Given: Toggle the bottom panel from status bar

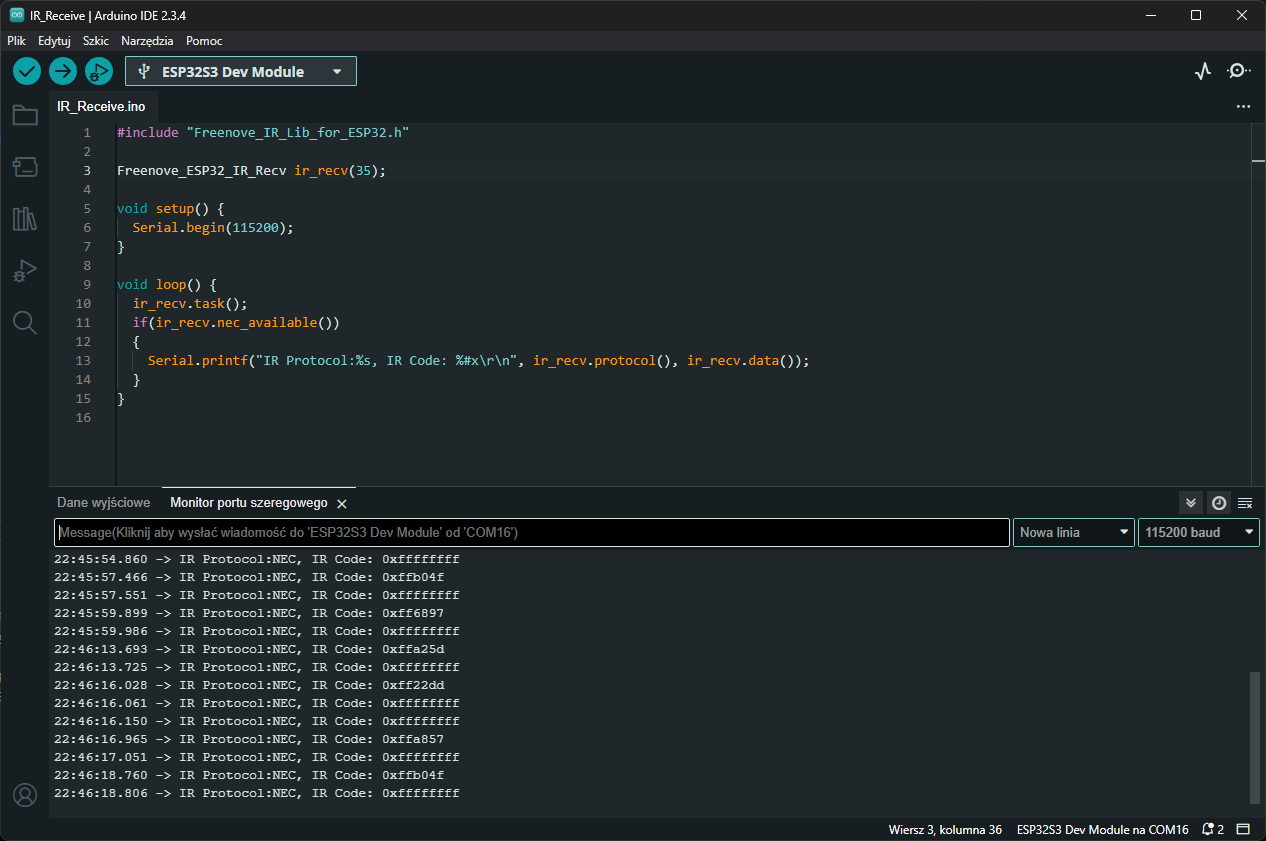Looking at the screenshot, I should coord(1243,829).
